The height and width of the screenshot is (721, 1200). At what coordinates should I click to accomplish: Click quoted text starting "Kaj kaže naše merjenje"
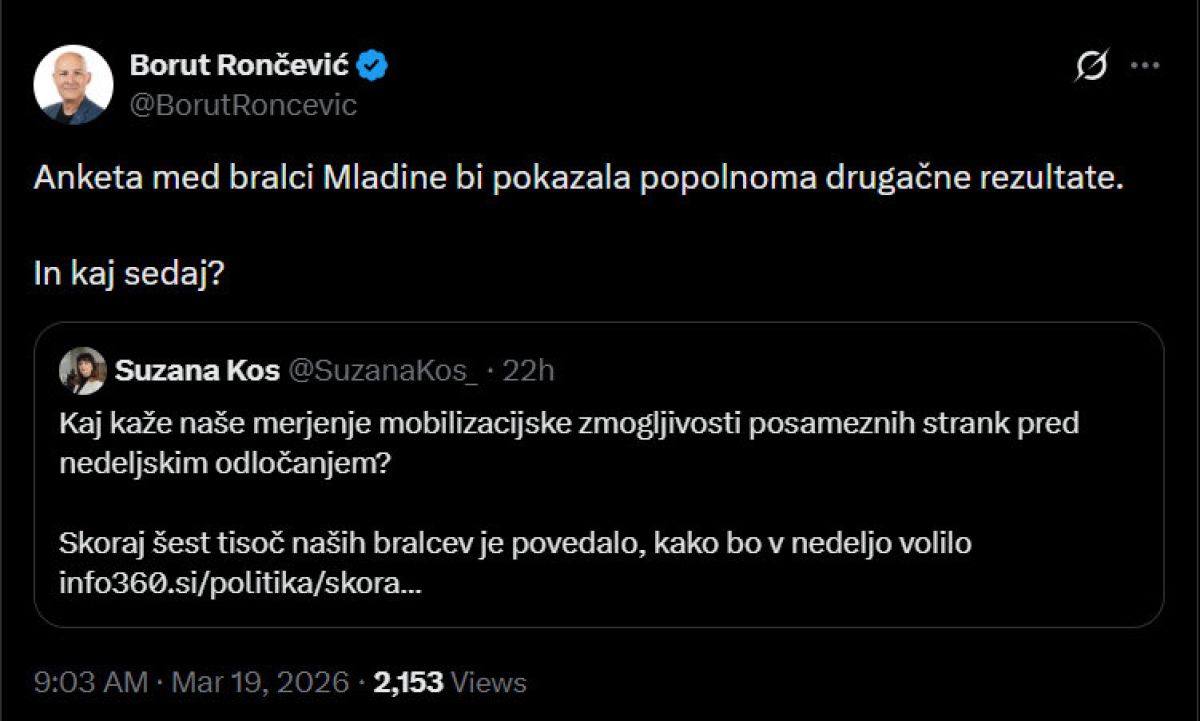coord(569,424)
